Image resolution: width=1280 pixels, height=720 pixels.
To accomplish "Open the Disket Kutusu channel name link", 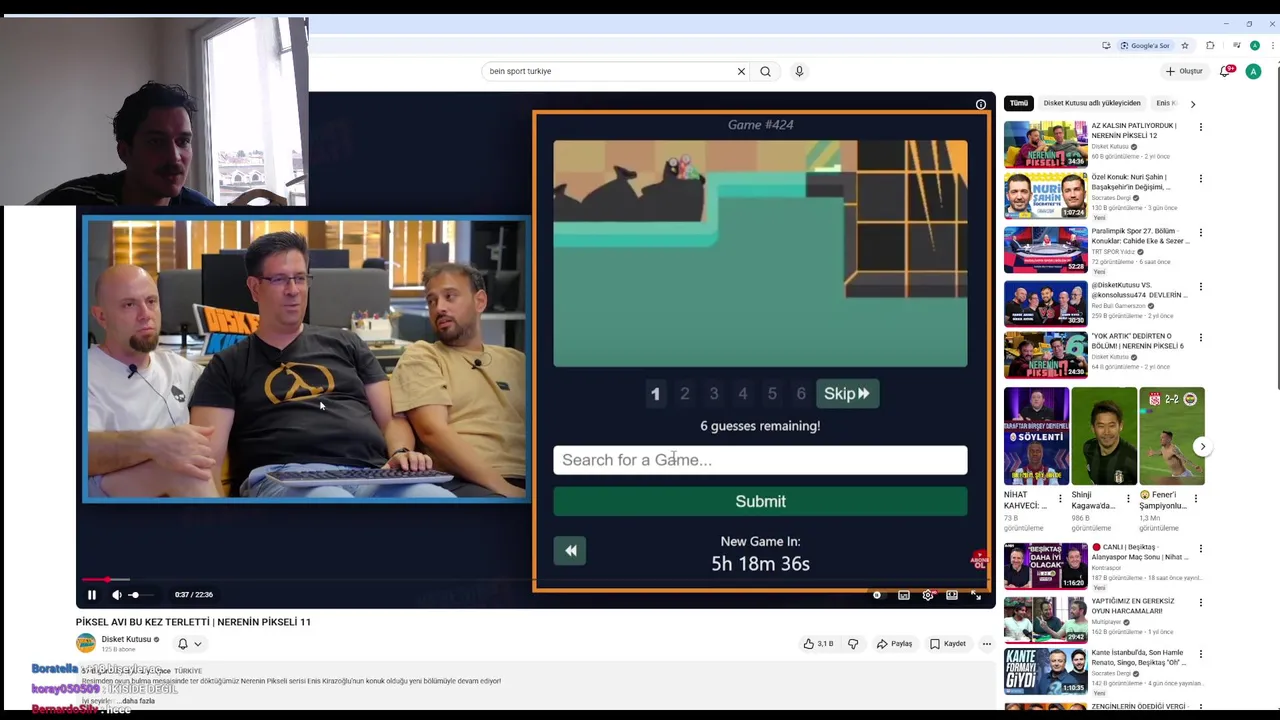I will point(126,639).
